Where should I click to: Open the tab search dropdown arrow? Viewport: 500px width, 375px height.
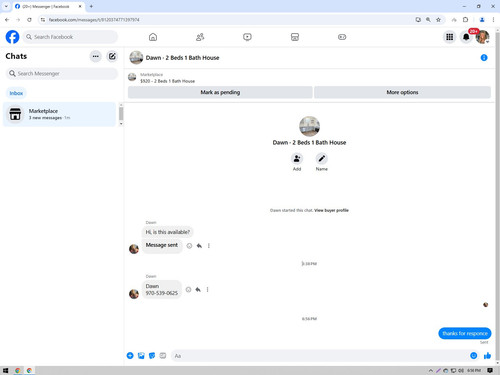click(6, 6)
